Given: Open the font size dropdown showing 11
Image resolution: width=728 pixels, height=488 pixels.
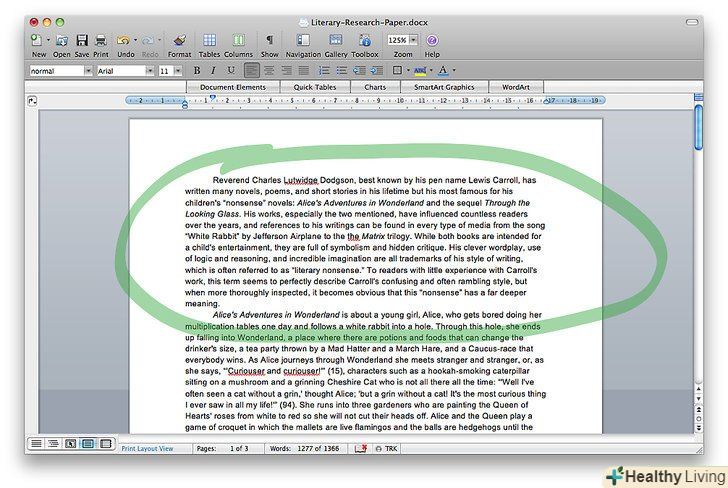Looking at the screenshot, I should point(178,71).
